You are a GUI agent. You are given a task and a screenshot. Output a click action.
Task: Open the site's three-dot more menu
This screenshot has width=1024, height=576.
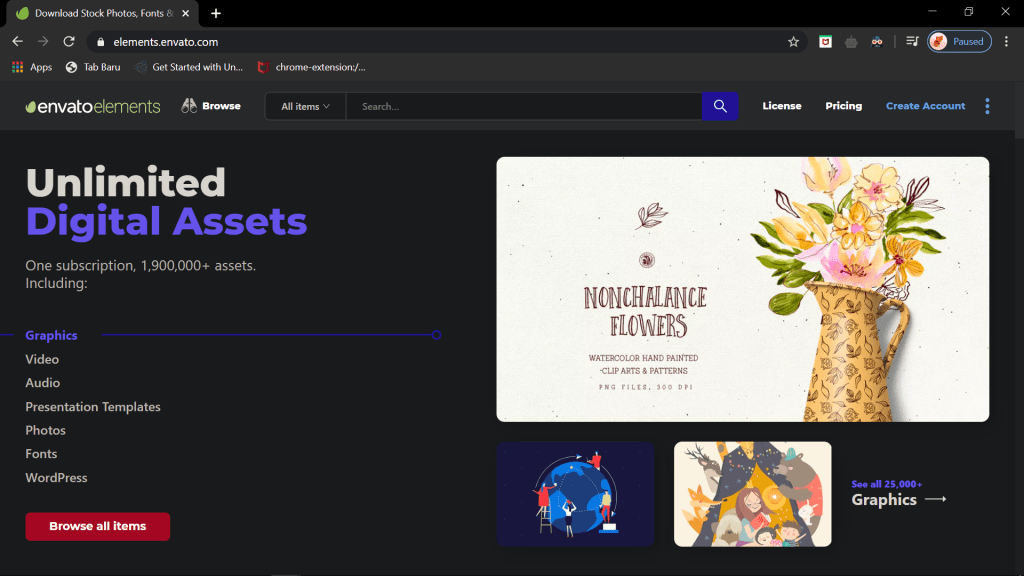click(x=987, y=106)
